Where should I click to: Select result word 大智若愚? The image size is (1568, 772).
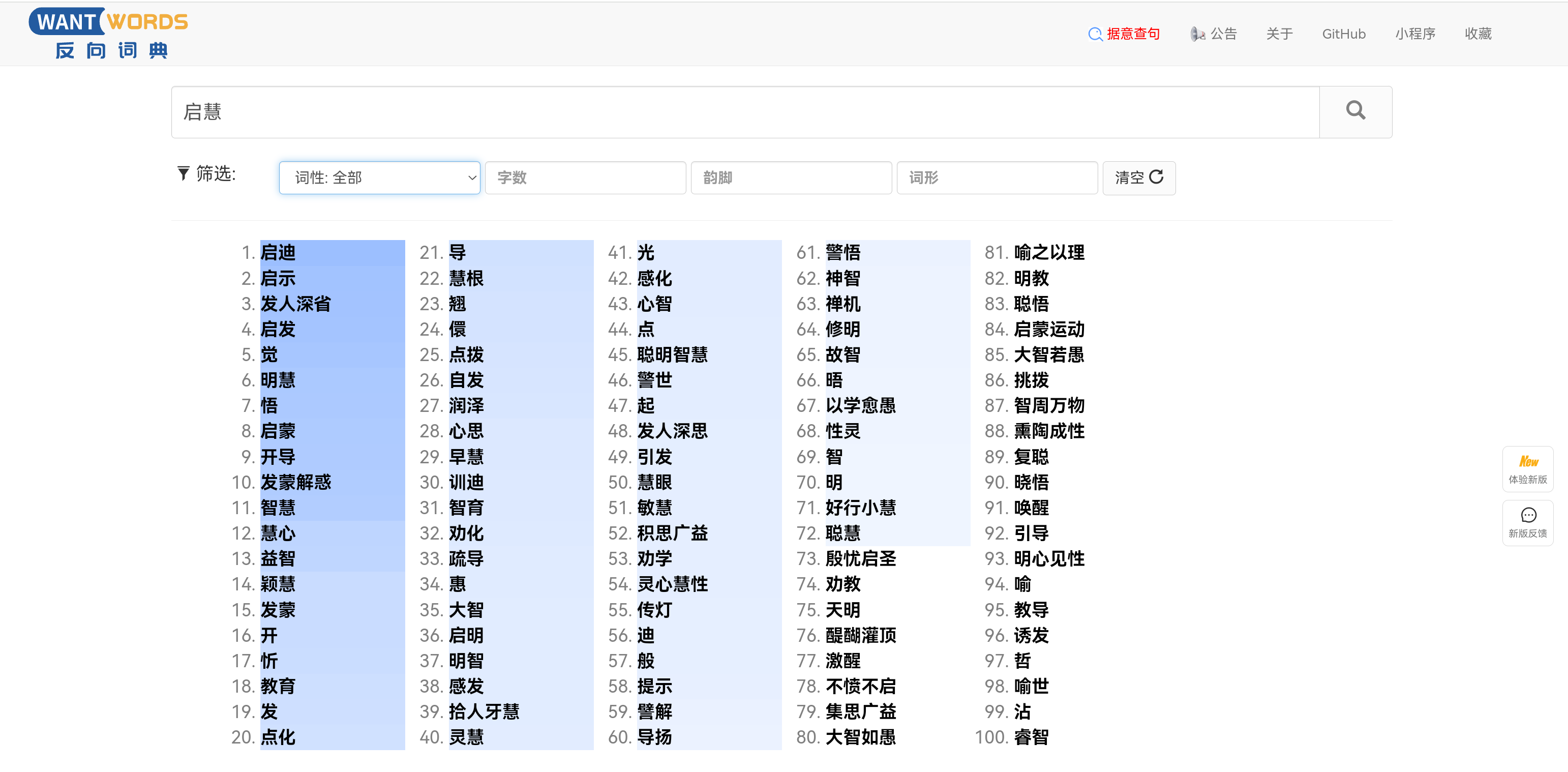tap(1049, 354)
